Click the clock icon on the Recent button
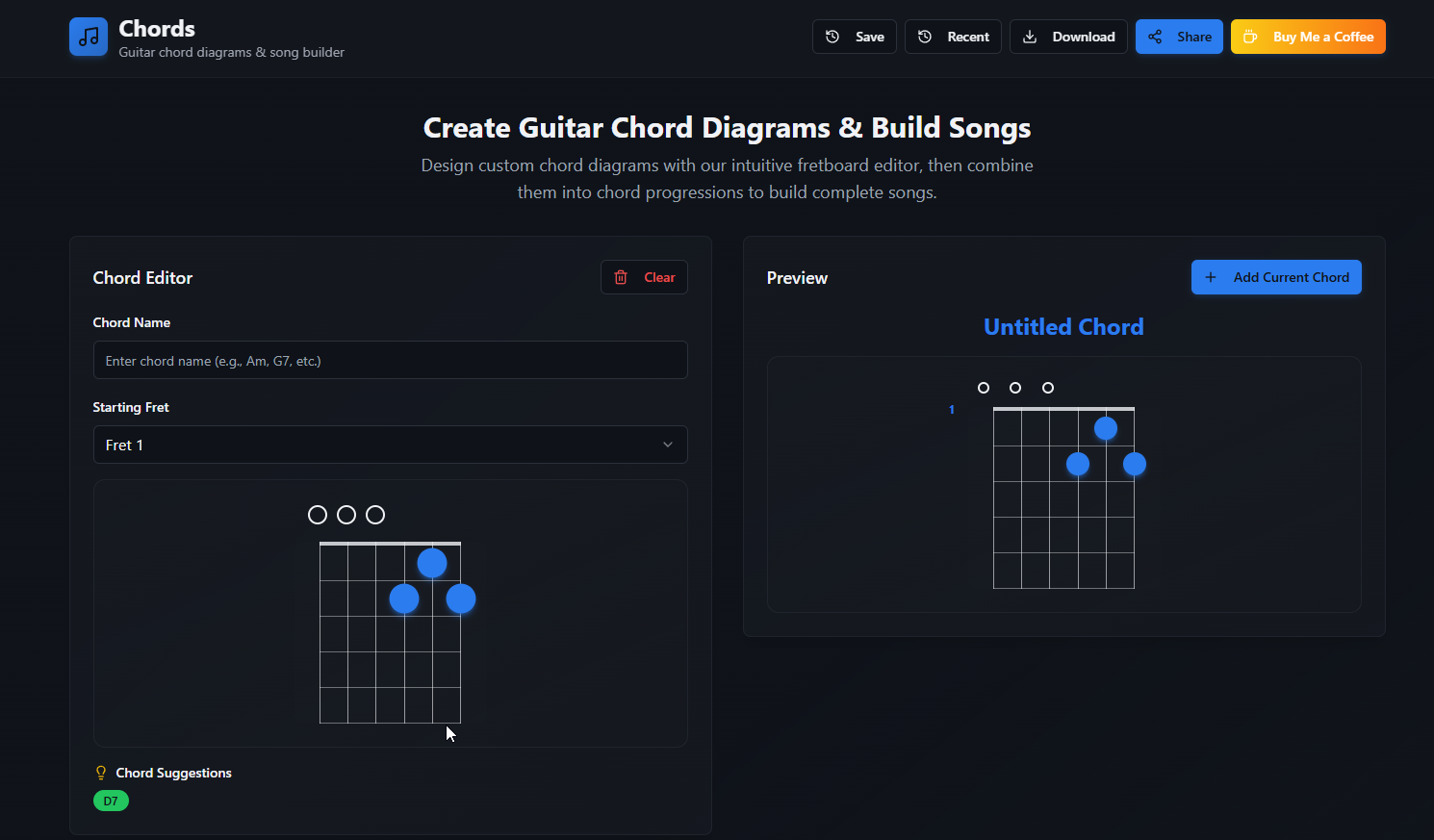This screenshot has height=840, width=1434. [926, 37]
